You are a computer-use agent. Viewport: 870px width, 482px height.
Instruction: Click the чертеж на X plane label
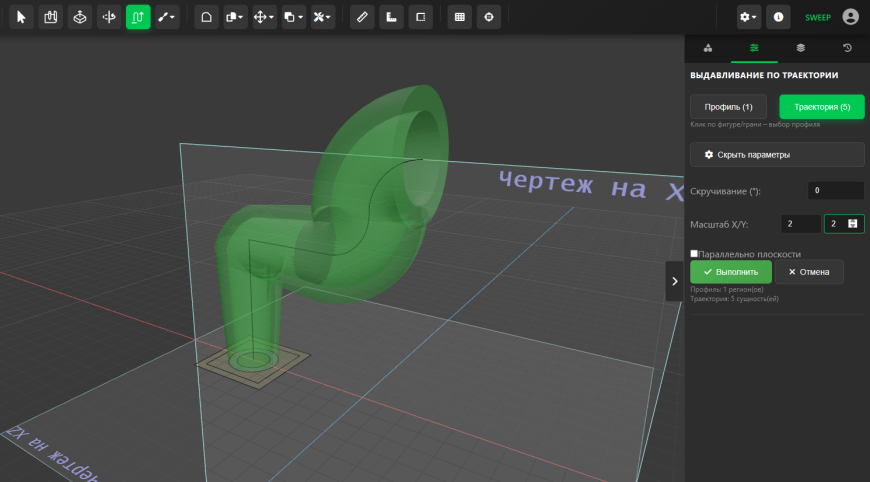(x=590, y=186)
